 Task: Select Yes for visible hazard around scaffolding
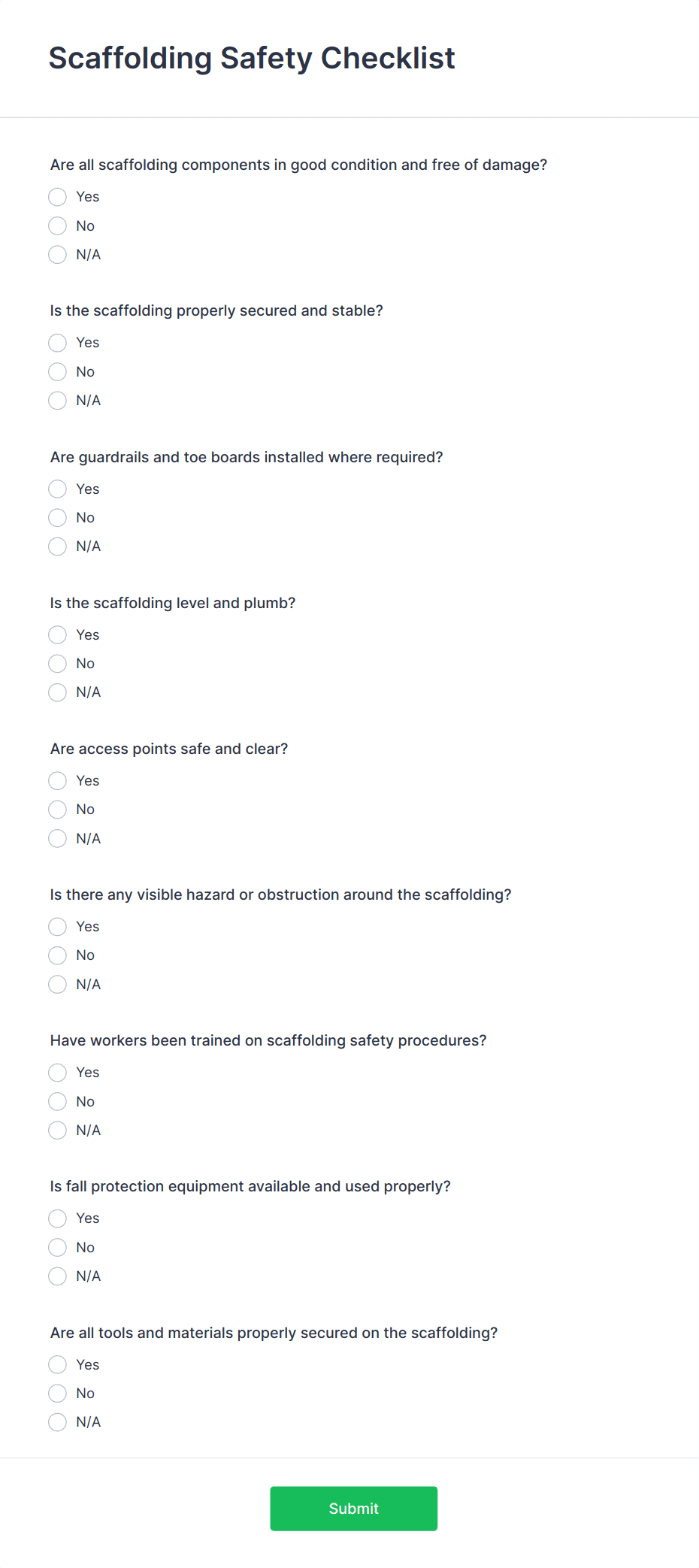(x=58, y=927)
